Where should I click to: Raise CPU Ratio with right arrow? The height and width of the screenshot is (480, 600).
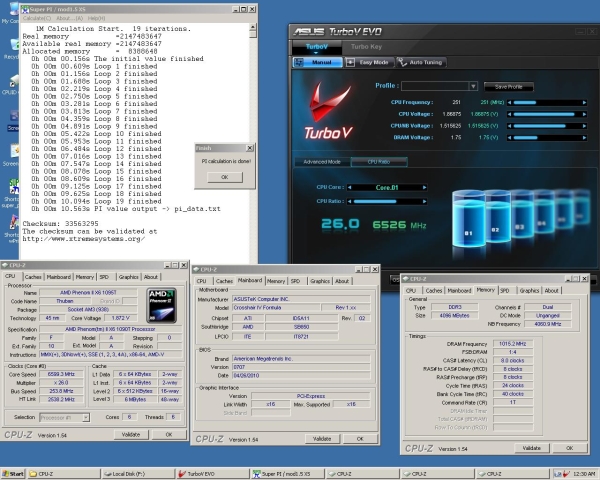tap(424, 201)
